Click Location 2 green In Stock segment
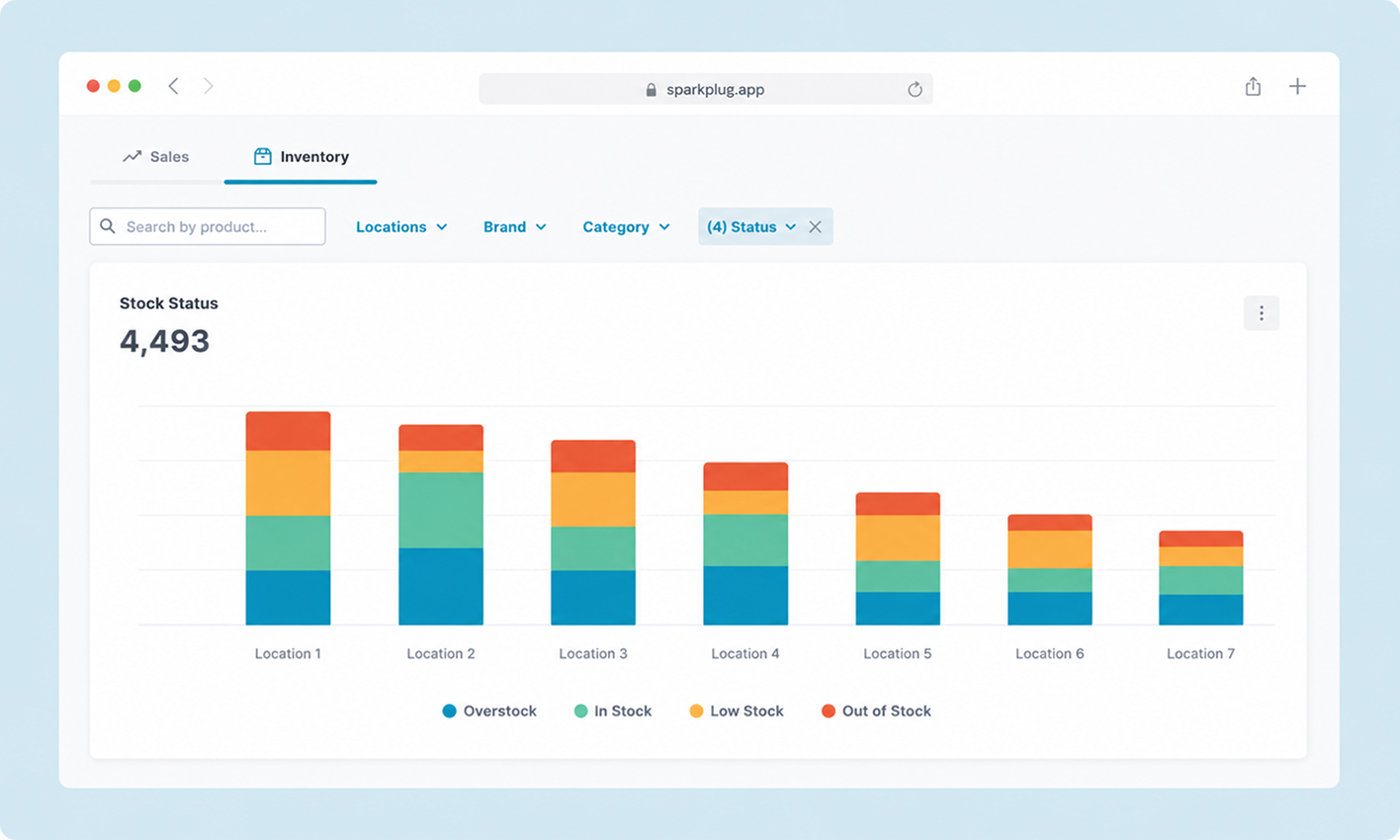 (441, 510)
